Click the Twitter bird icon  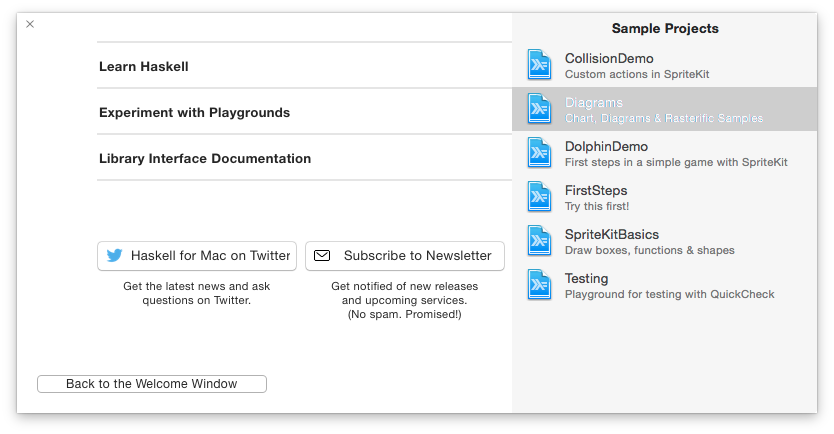point(115,255)
